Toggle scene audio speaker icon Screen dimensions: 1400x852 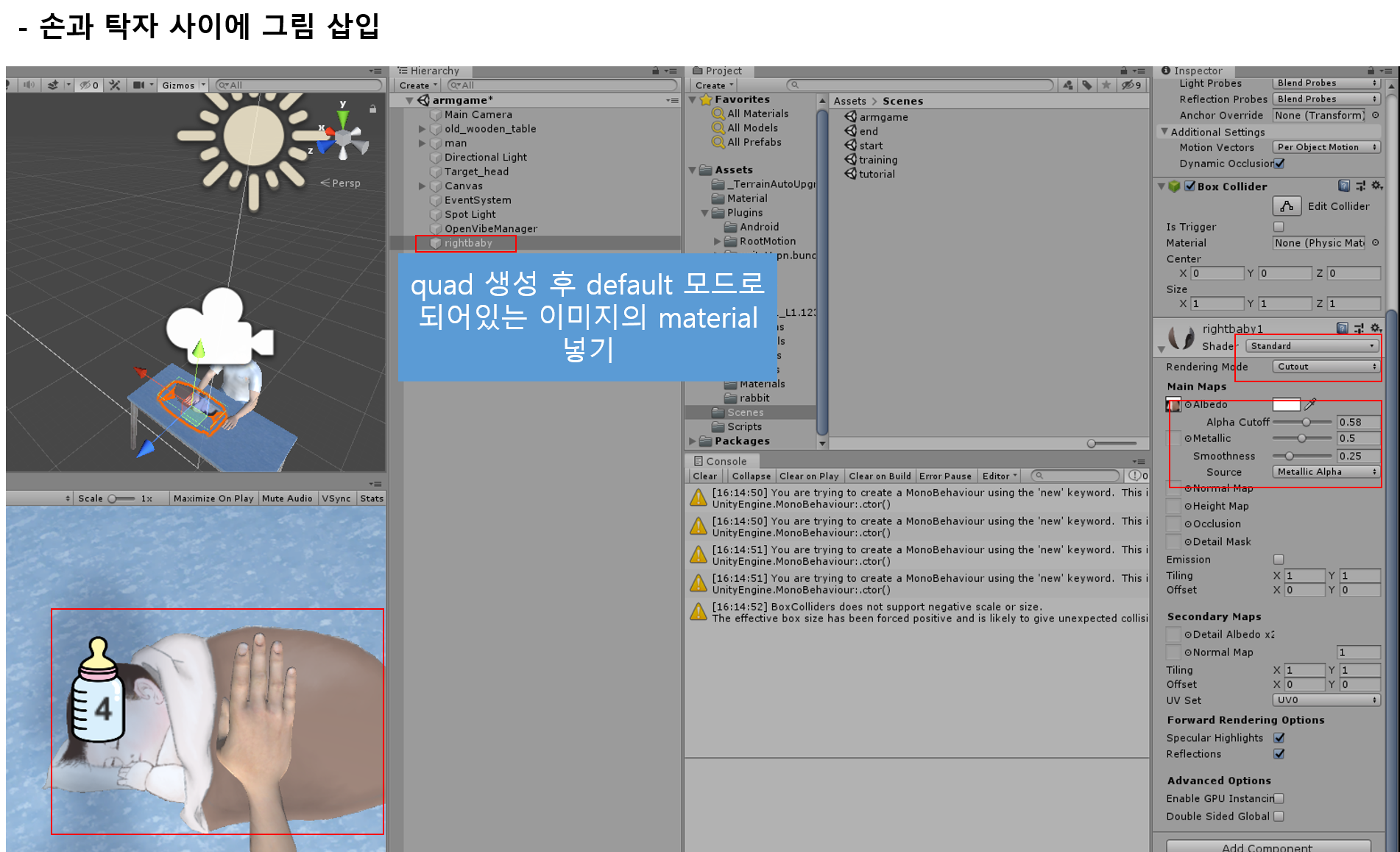click(29, 85)
